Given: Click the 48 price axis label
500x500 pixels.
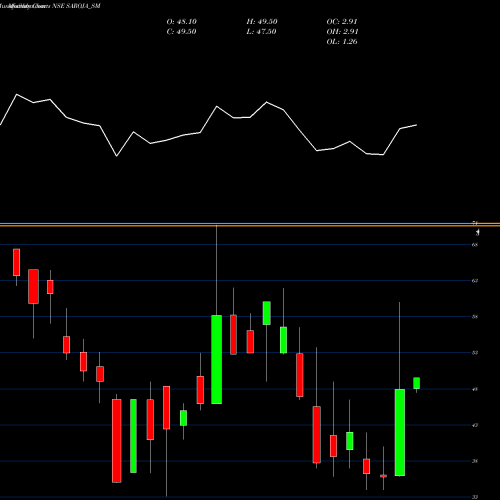Looking at the screenshot, I should [x=475, y=389].
